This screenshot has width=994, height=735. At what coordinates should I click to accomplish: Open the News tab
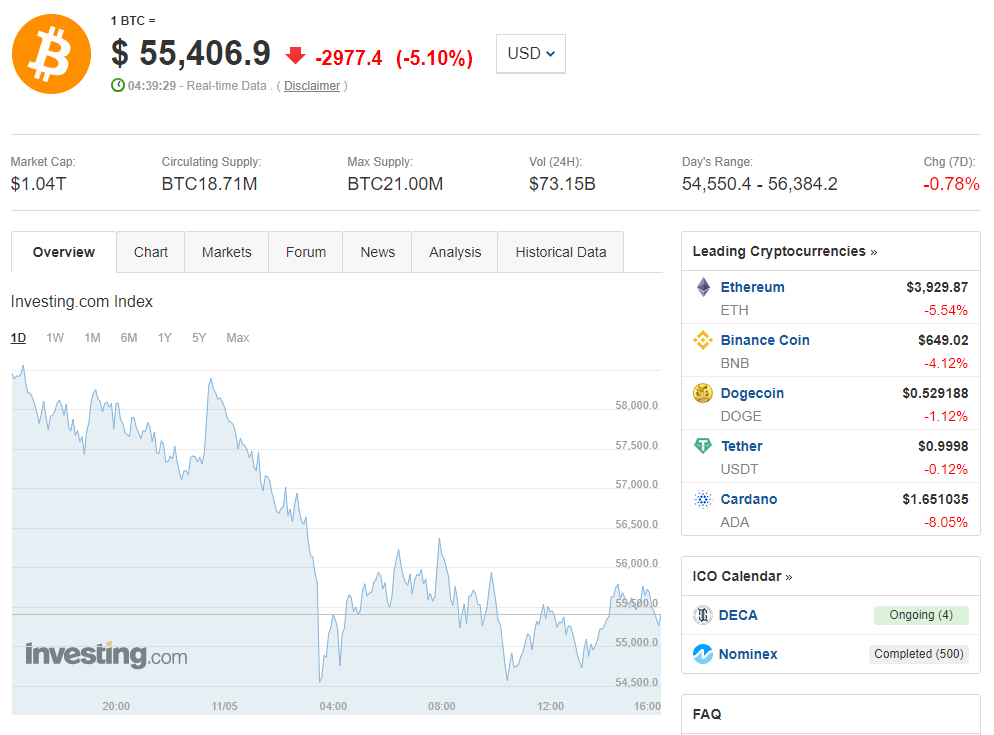point(377,252)
